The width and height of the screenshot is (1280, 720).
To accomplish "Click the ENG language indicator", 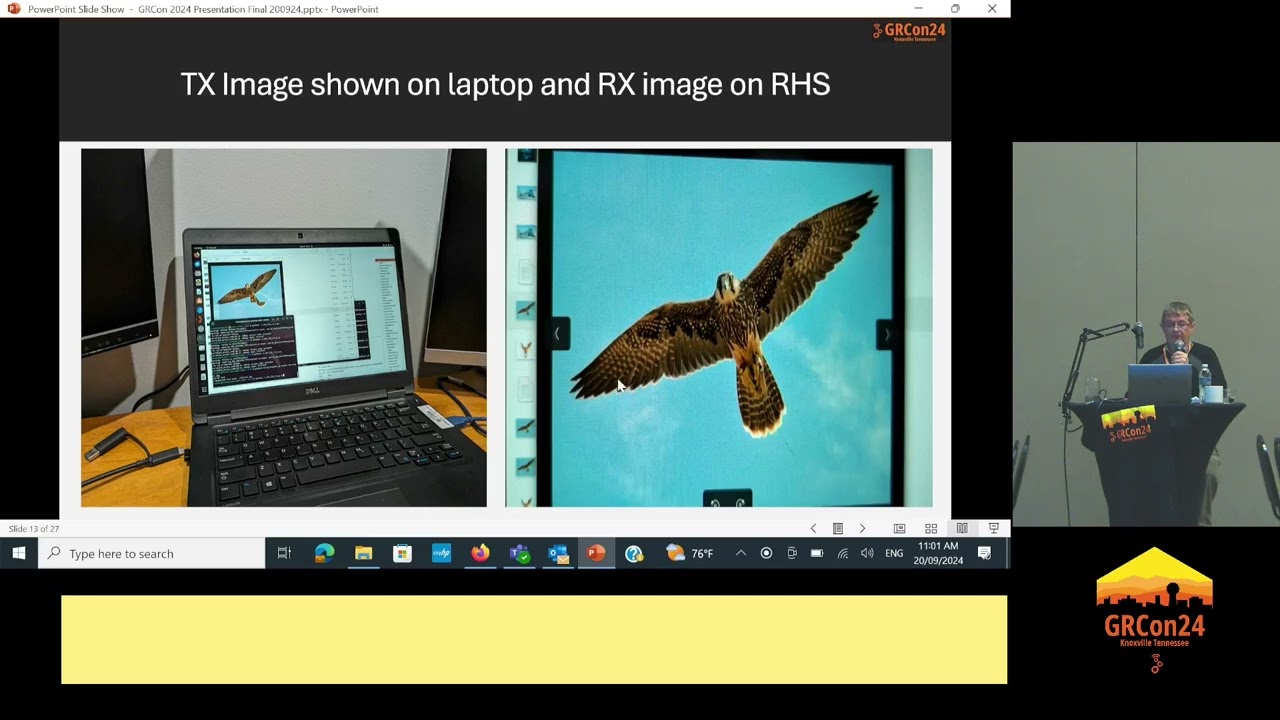I will point(894,553).
